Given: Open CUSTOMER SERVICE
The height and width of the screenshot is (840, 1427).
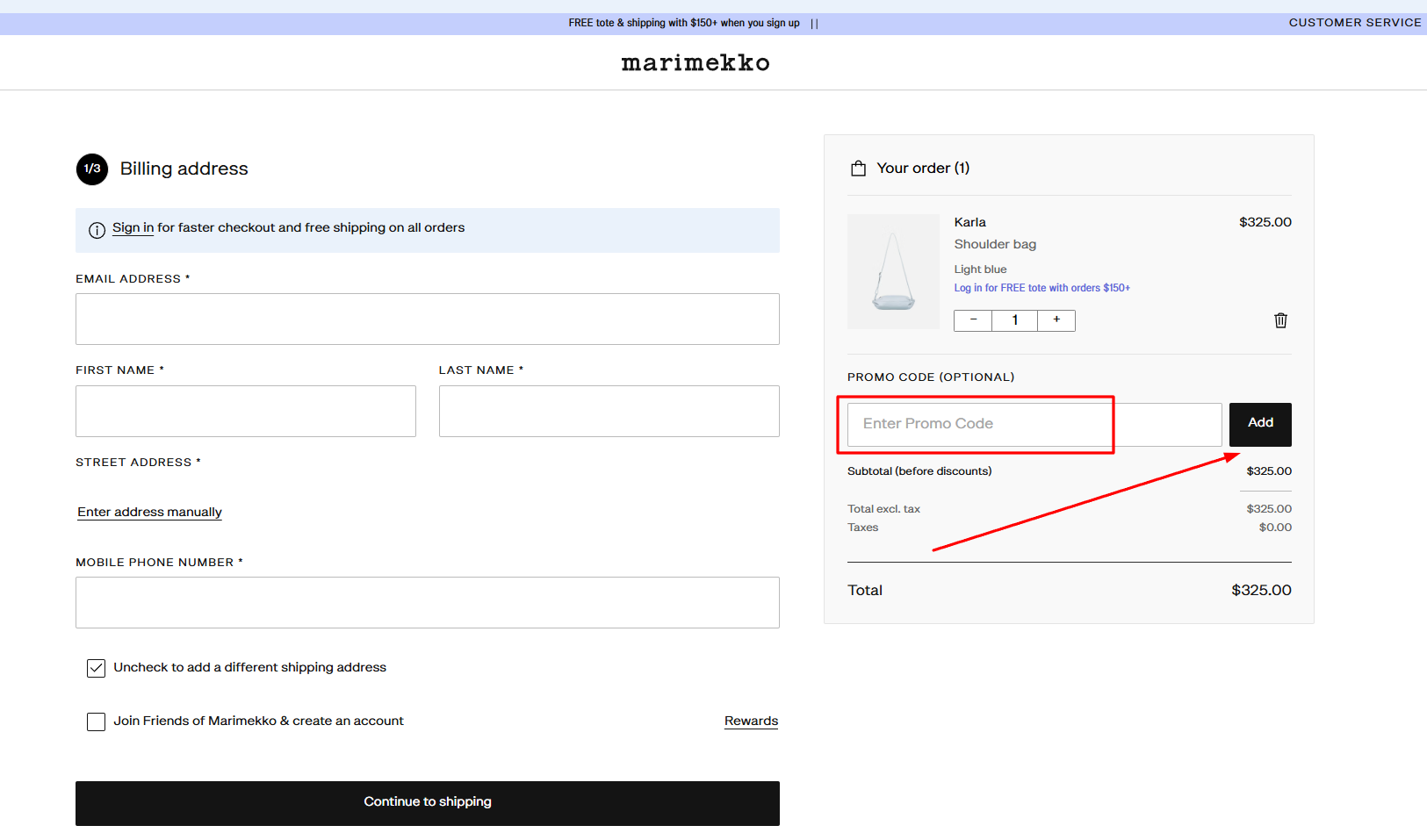Looking at the screenshot, I should pos(1355,22).
